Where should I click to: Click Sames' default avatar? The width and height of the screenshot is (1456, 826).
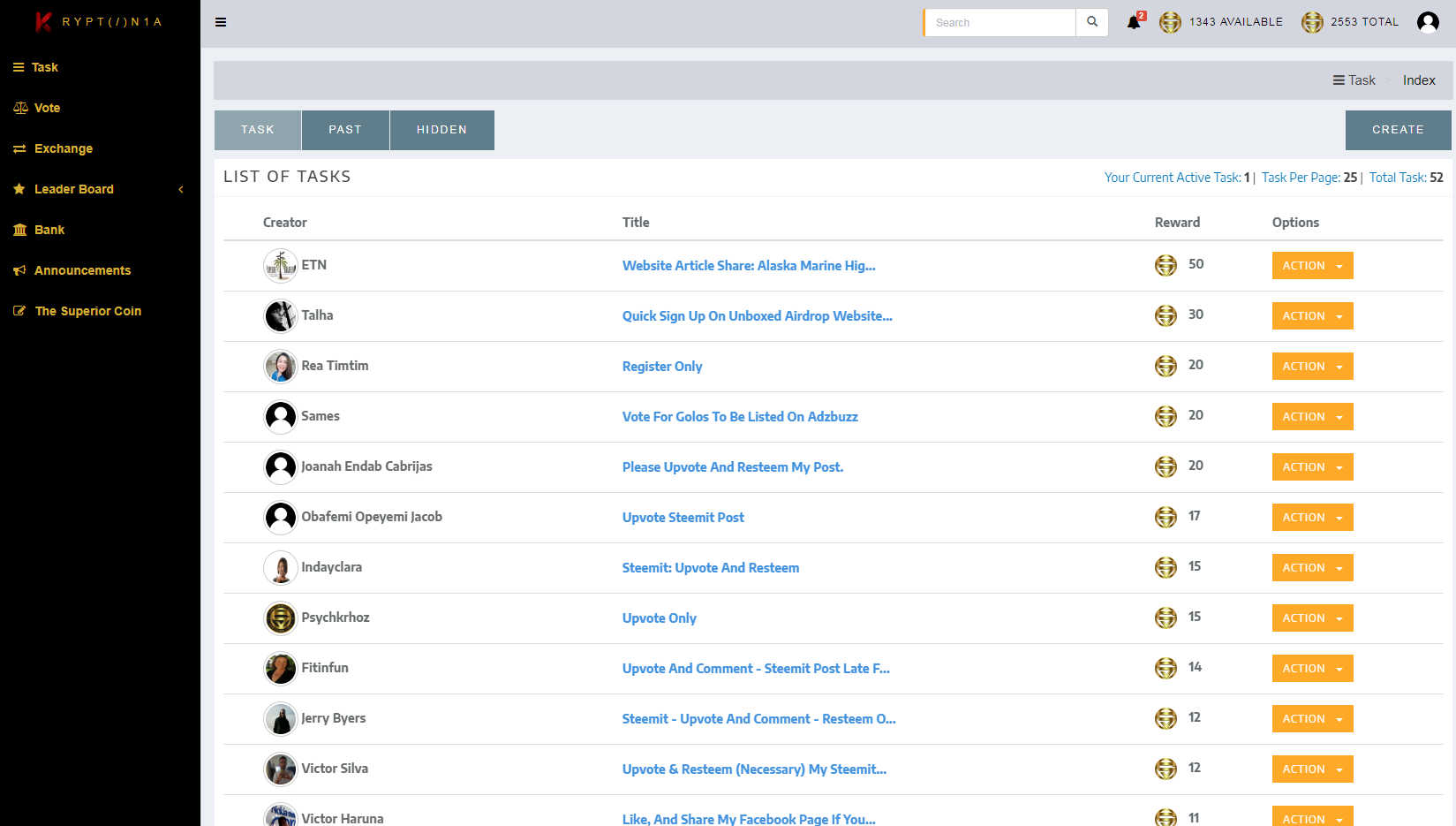281,417
